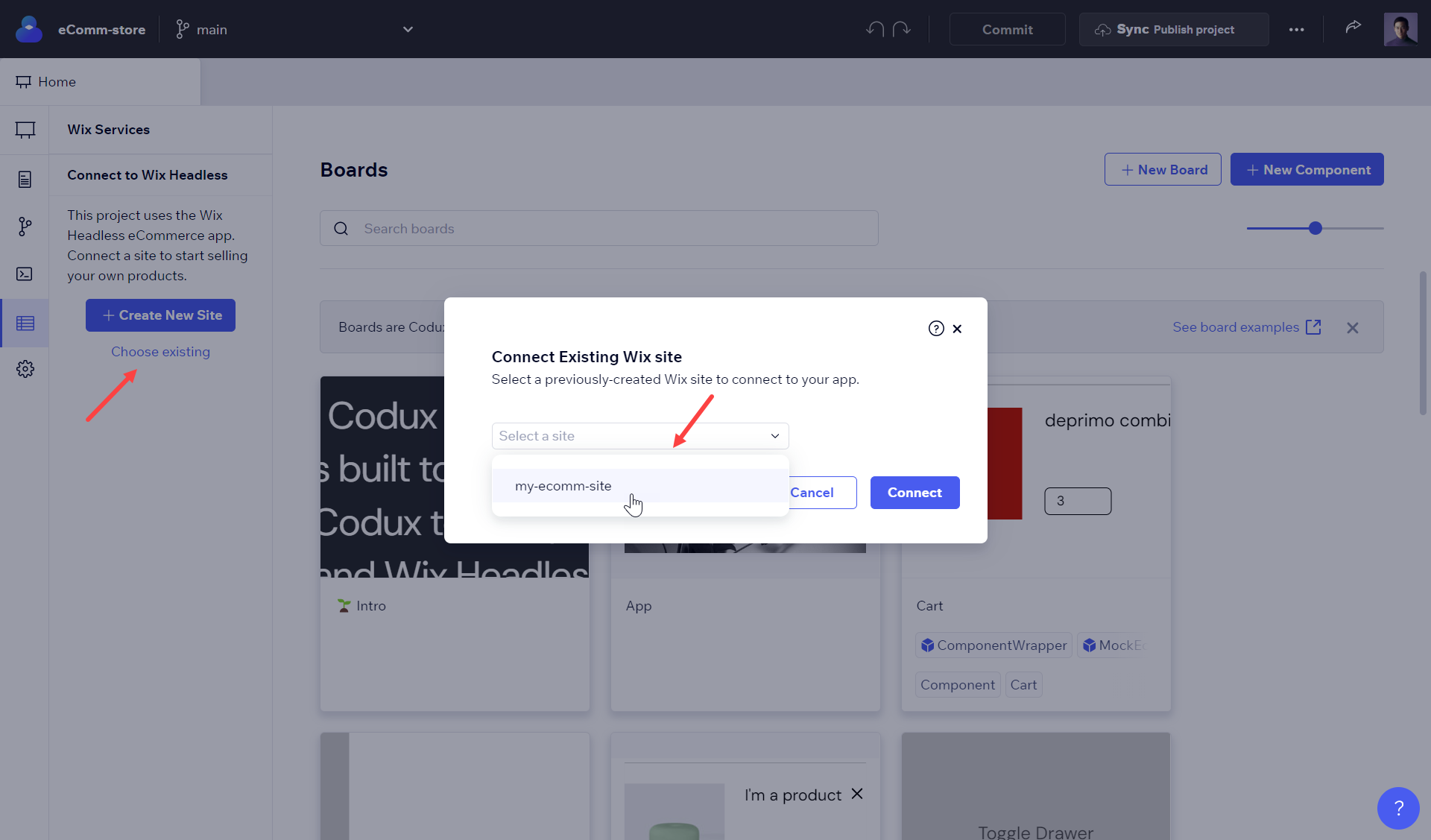Click the Search boards field

coord(599,228)
